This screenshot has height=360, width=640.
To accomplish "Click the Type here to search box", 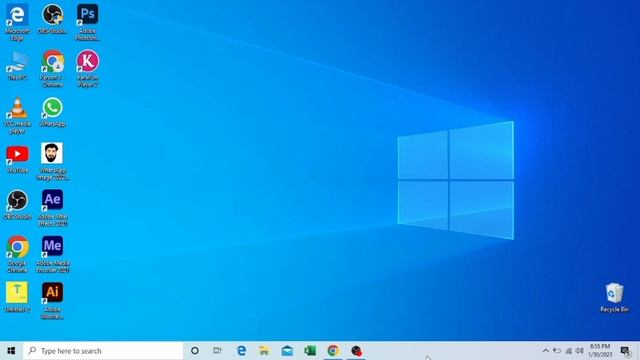I will (103, 351).
